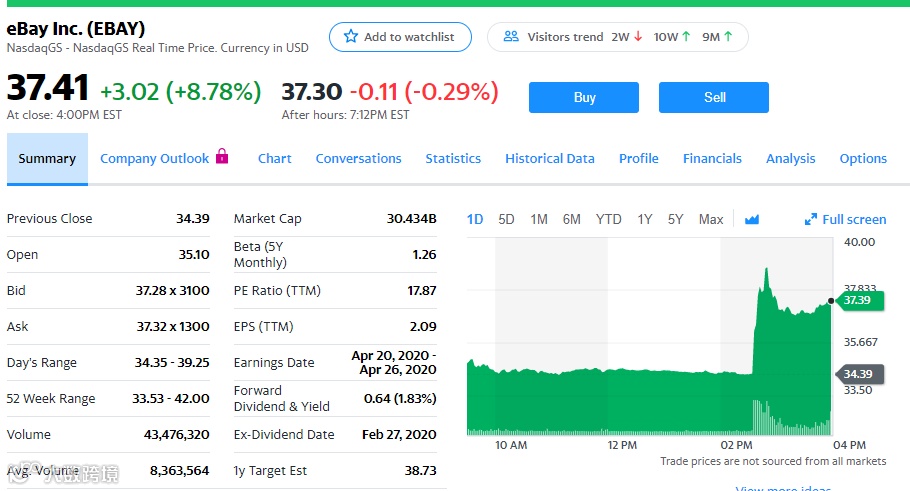Switch to the Chart tab
The height and width of the screenshot is (491, 910).
(275, 158)
